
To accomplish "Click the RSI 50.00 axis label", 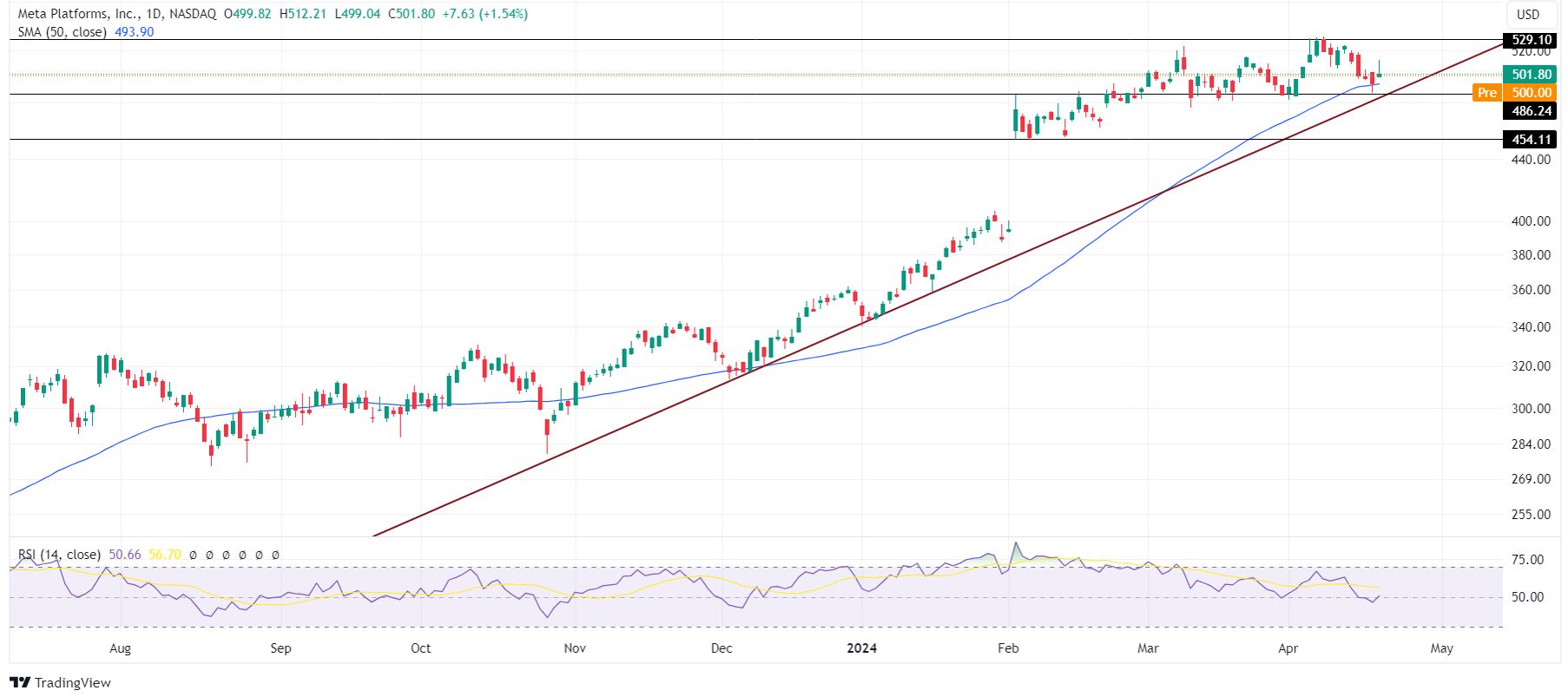I will [1528, 597].
